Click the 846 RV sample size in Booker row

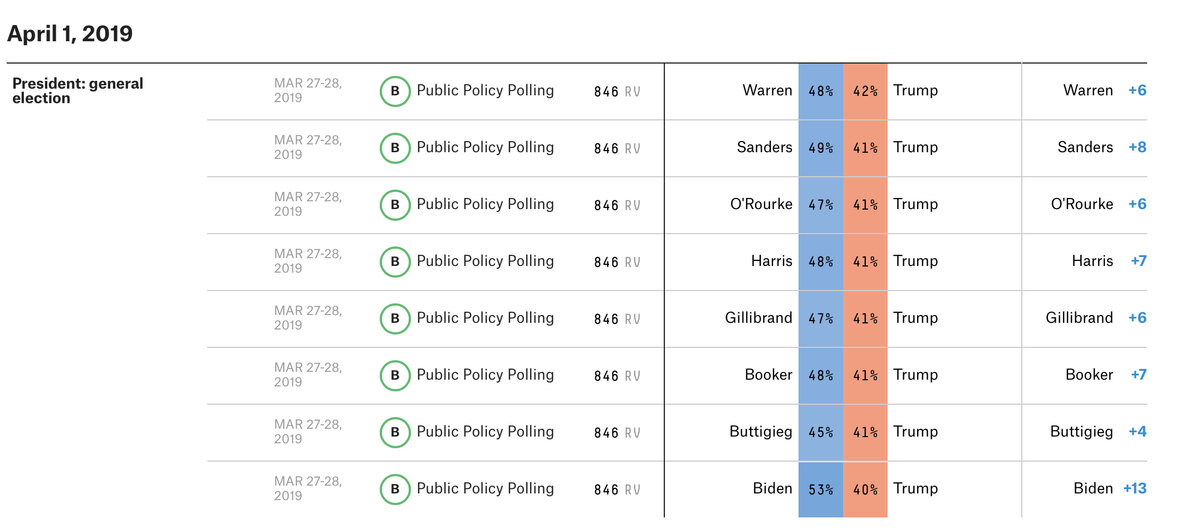[x=617, y=376]
